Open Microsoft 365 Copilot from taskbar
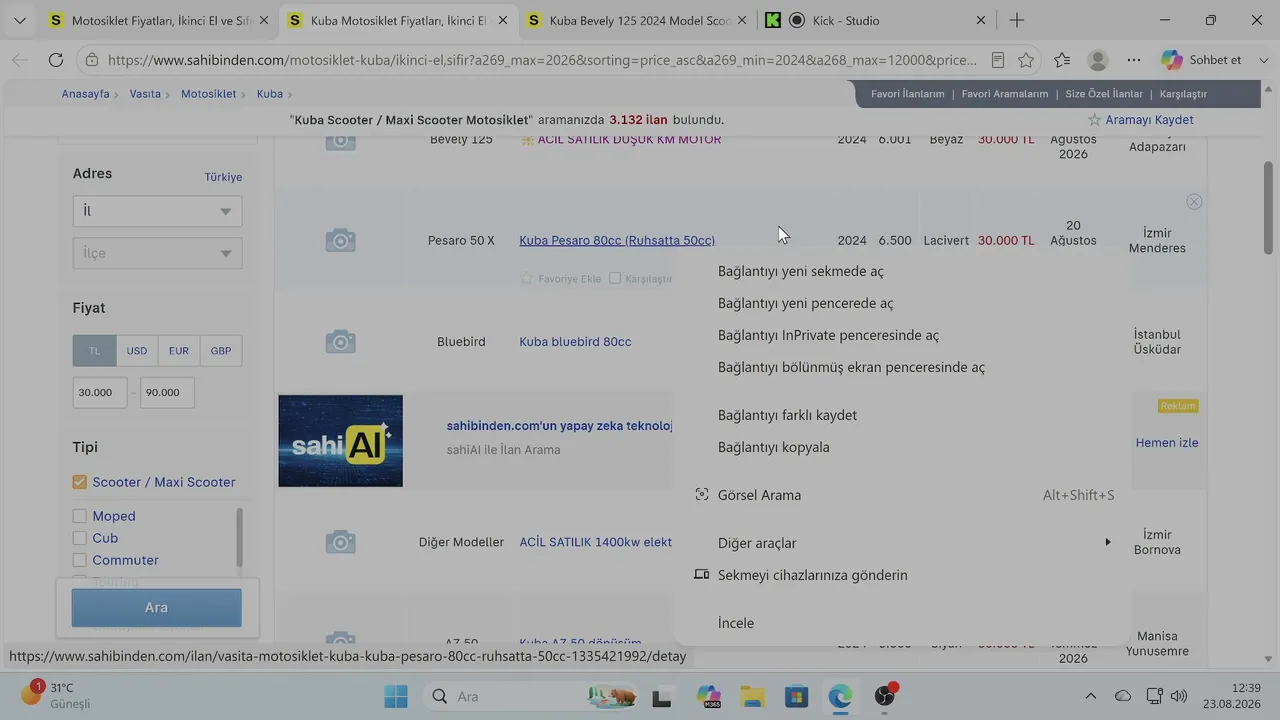The image size is (1280, 720). coord(709,696)
